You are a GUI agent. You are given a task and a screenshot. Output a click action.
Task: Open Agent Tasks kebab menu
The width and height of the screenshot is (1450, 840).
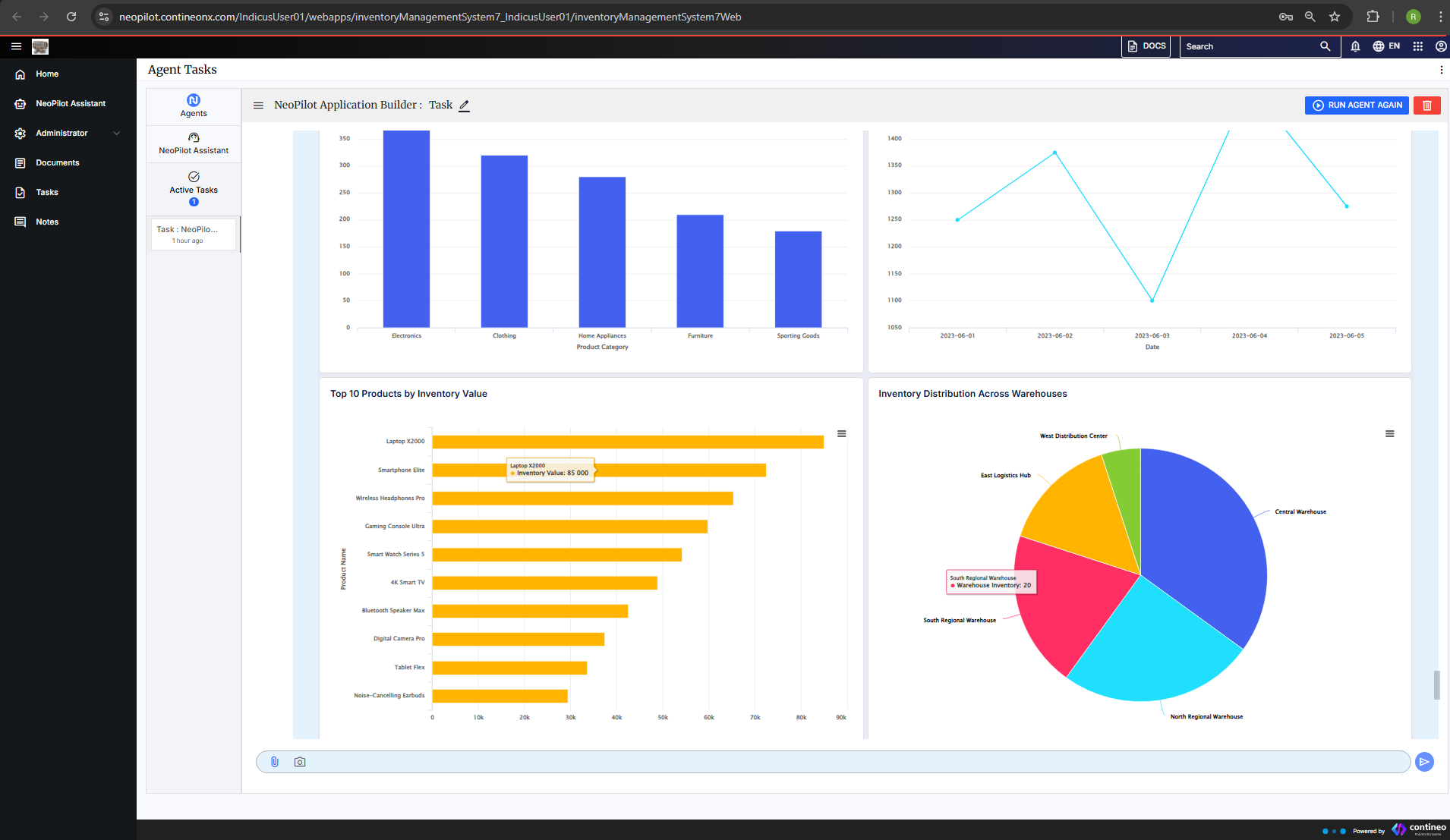(x=1441, y=70)
